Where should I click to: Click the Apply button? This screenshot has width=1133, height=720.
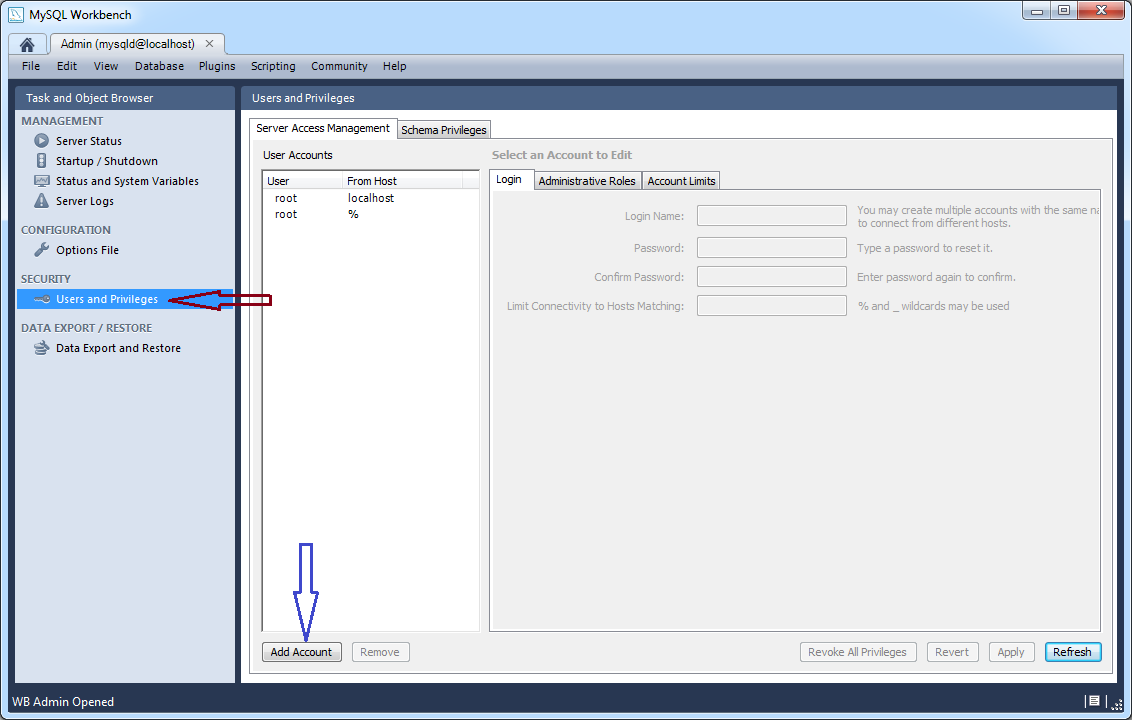coord(1011,652)
